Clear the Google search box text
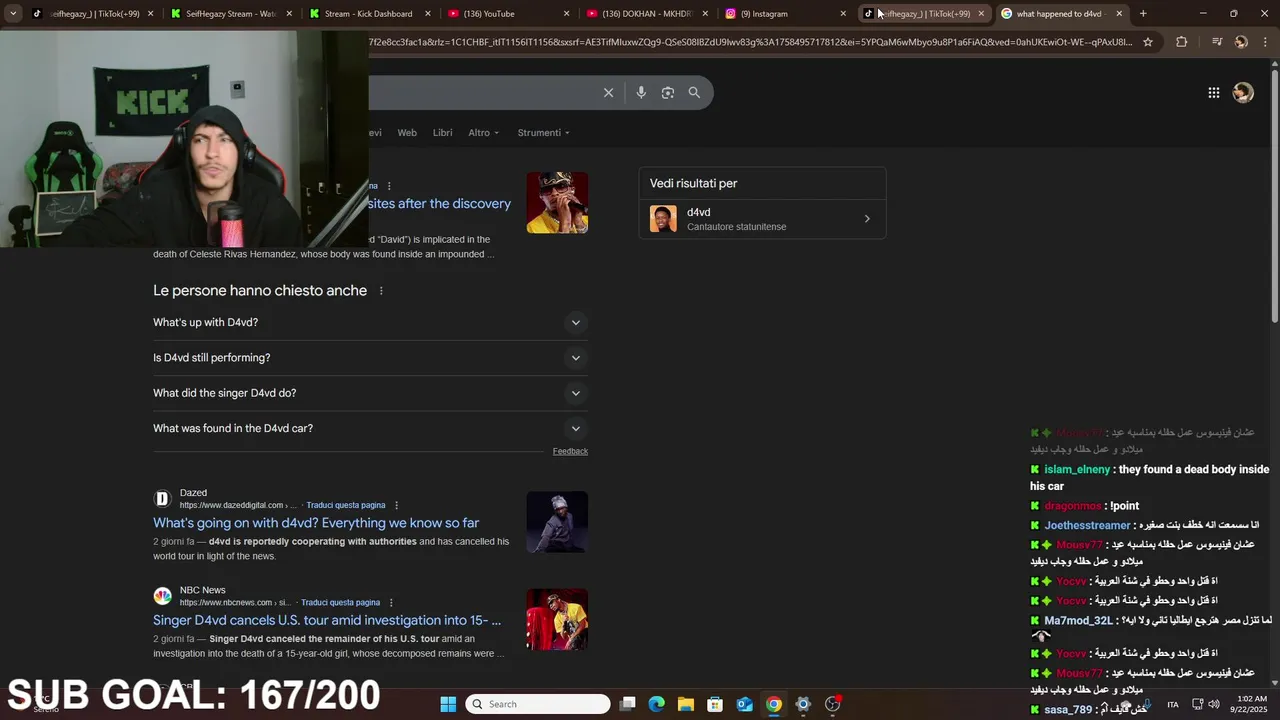 (x=608, y=92)
